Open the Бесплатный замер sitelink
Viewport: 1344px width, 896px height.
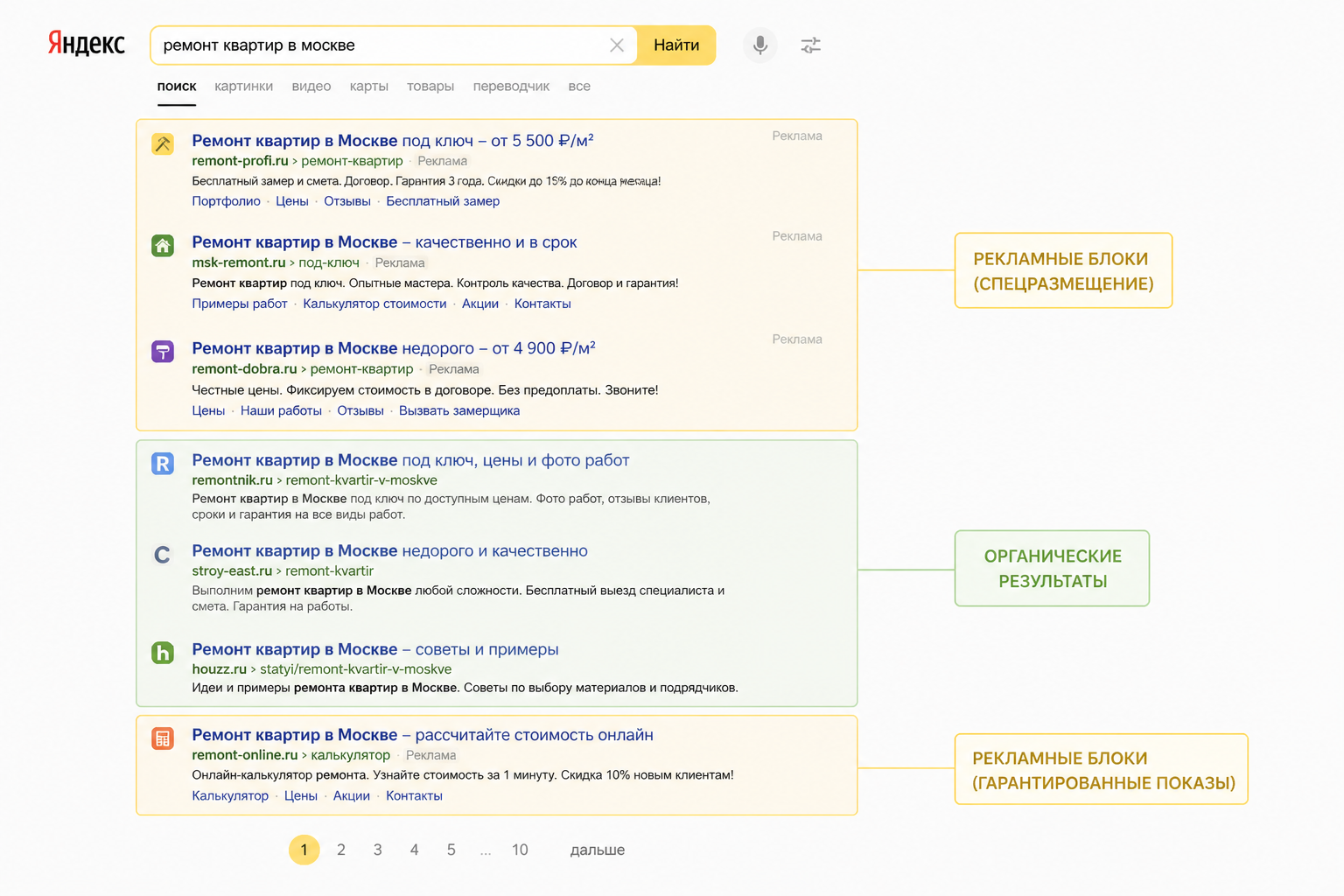point(443,201)
